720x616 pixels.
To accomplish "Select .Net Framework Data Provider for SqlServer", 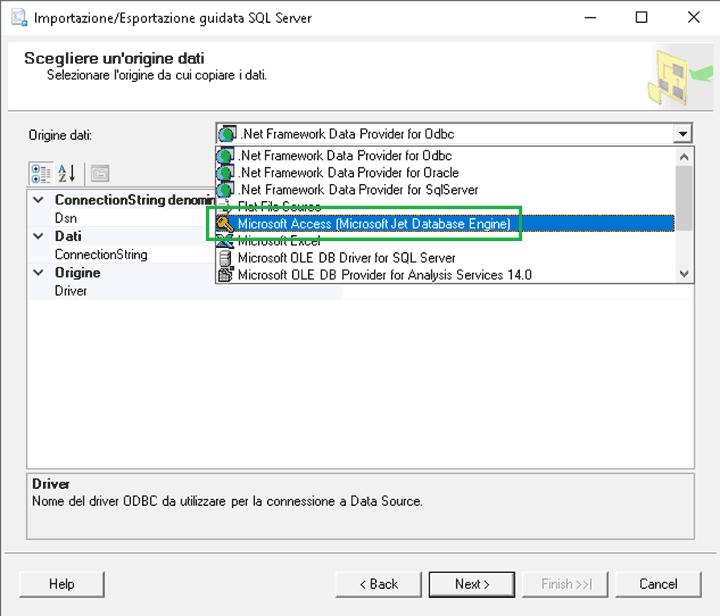I will tap(445, 190).
